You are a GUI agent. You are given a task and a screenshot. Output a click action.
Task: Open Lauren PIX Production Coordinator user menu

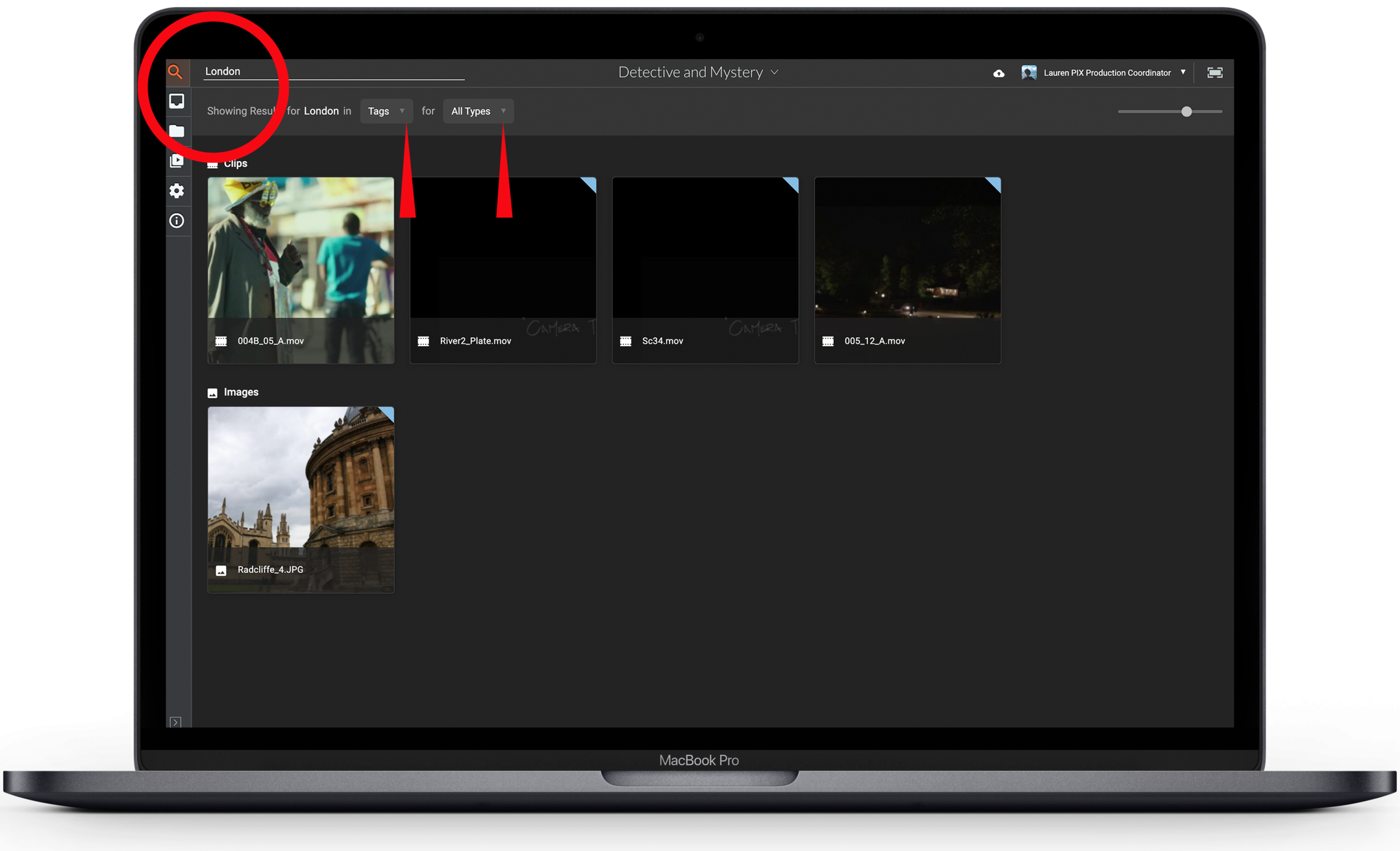point(1106,73)
